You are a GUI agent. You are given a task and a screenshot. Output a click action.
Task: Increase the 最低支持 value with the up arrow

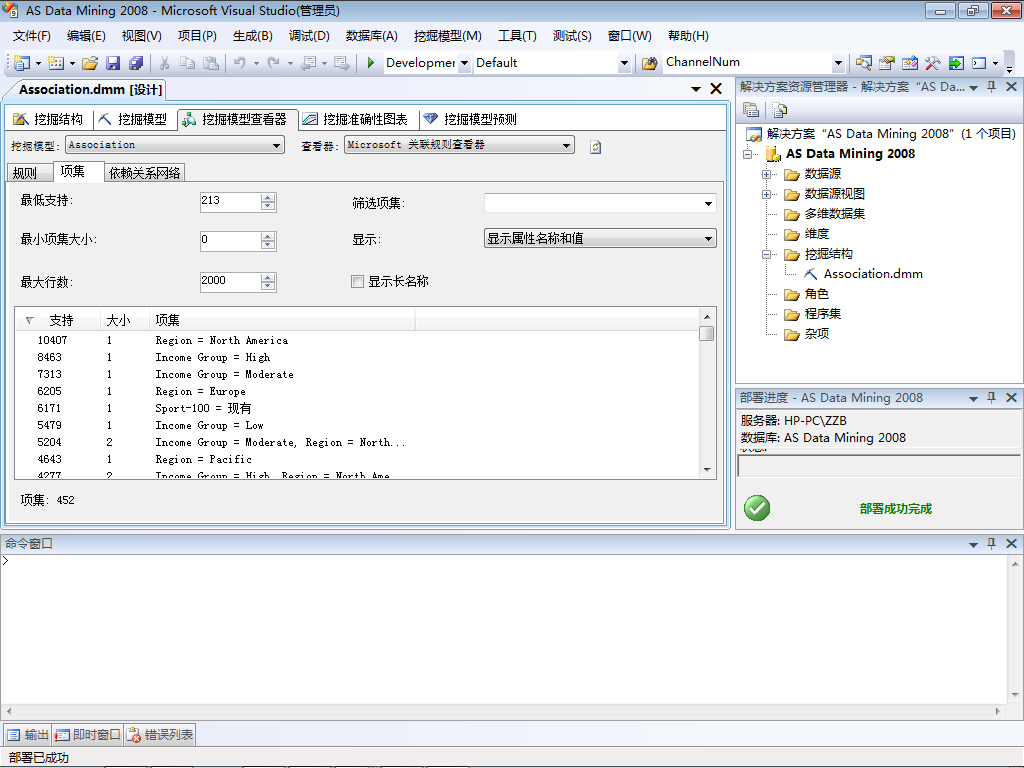[268, 197]
